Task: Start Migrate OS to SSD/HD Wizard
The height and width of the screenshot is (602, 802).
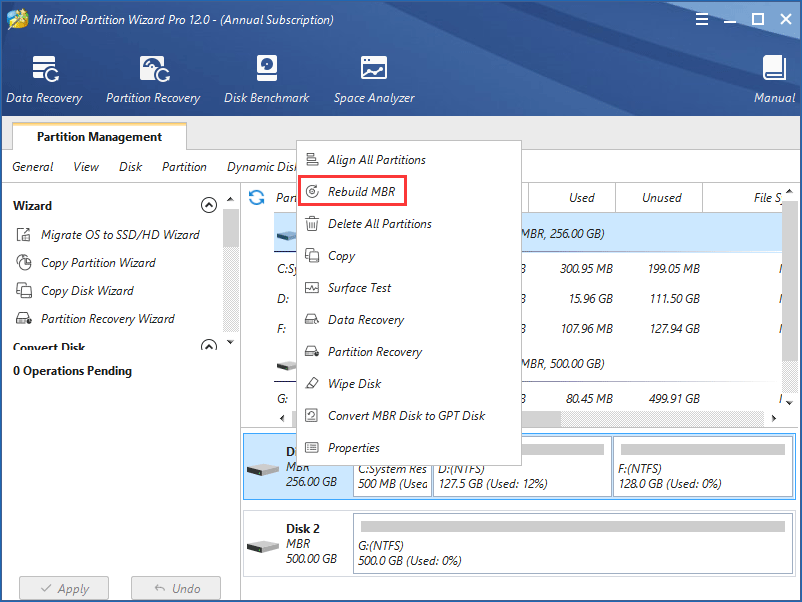Action: point(120,235)
